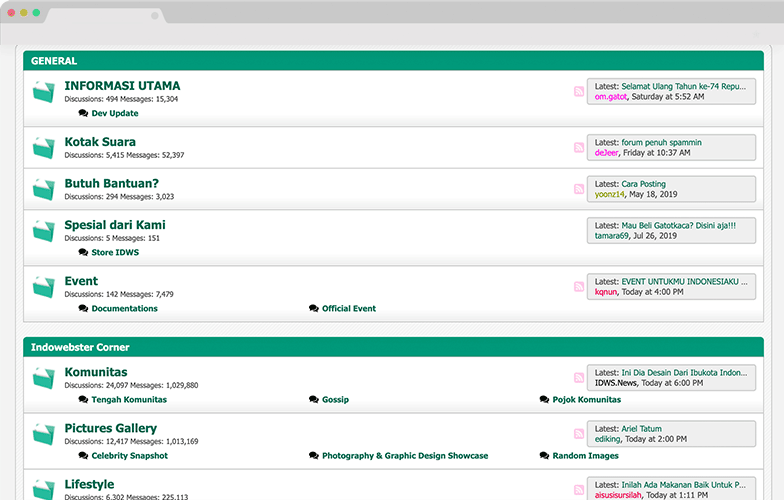Open latest thread 'Ariel Tatum'

coord(642,428)
